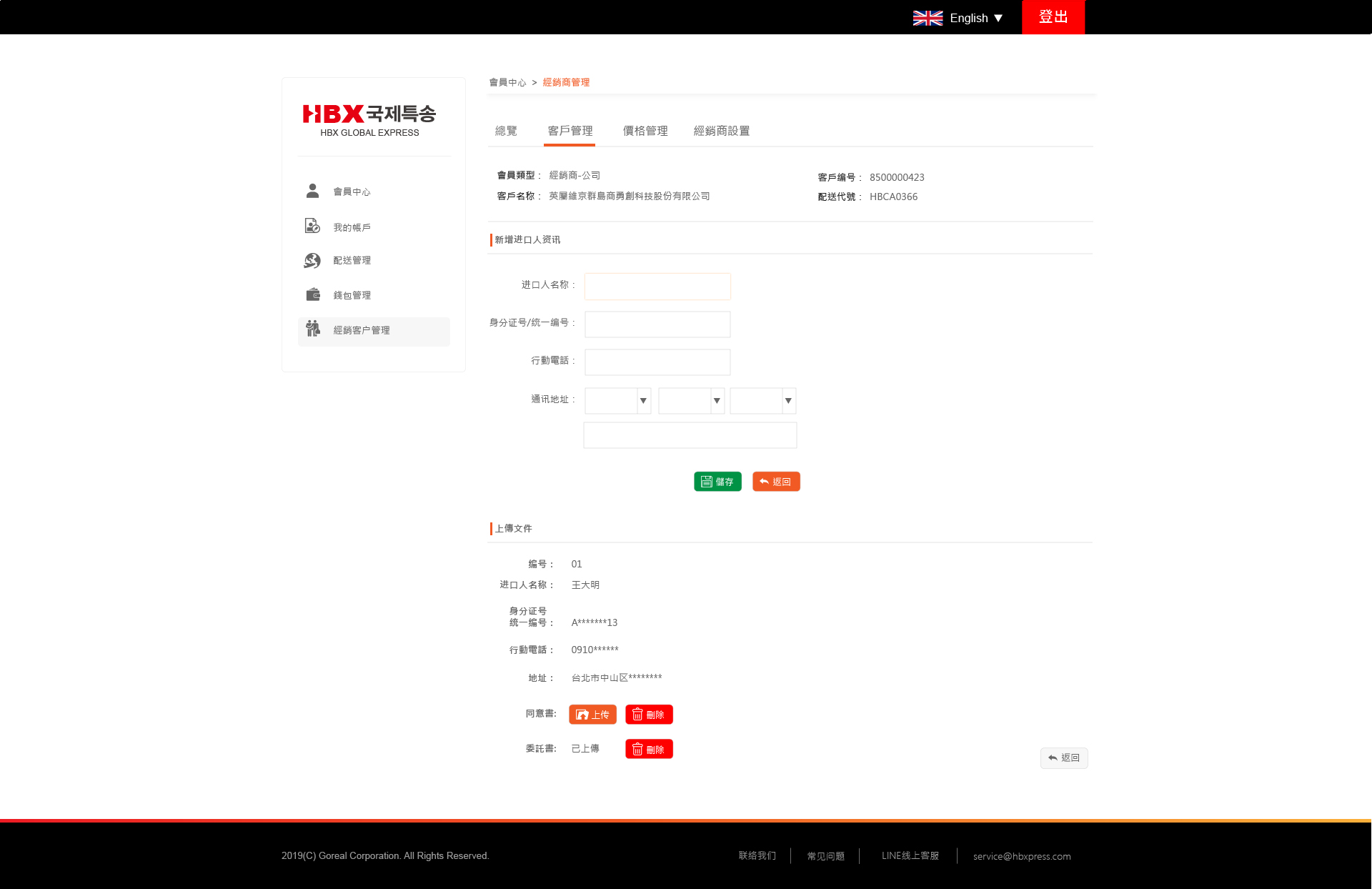
Task: Switch to the 經銷商設置 tab
Action: point(722,131)
